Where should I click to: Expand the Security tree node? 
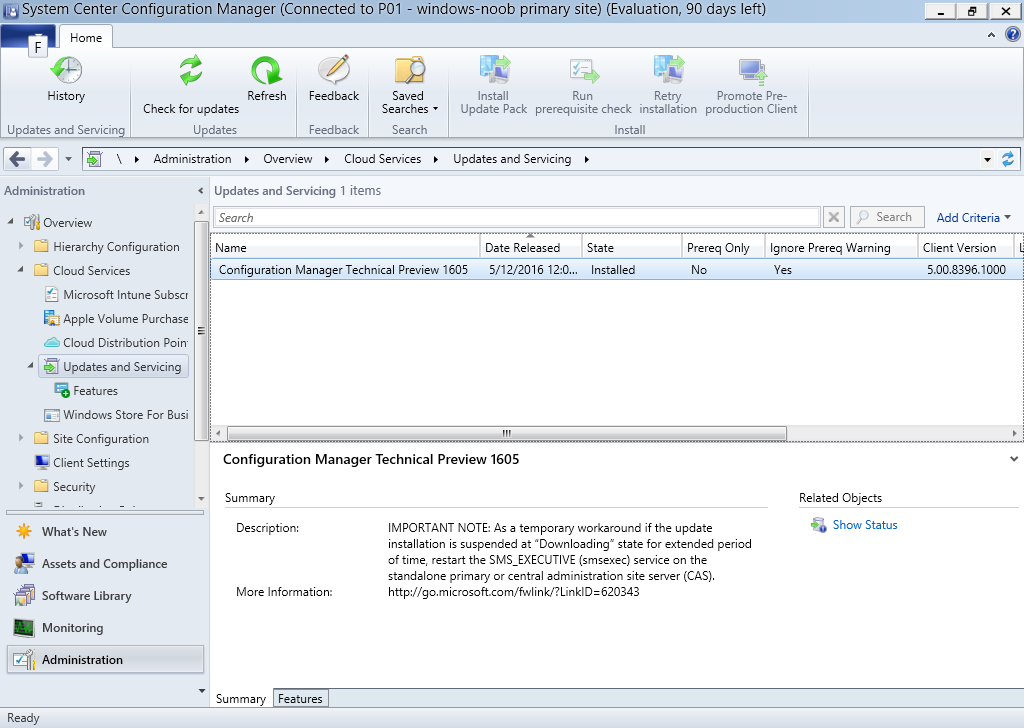tap(21, 486)
